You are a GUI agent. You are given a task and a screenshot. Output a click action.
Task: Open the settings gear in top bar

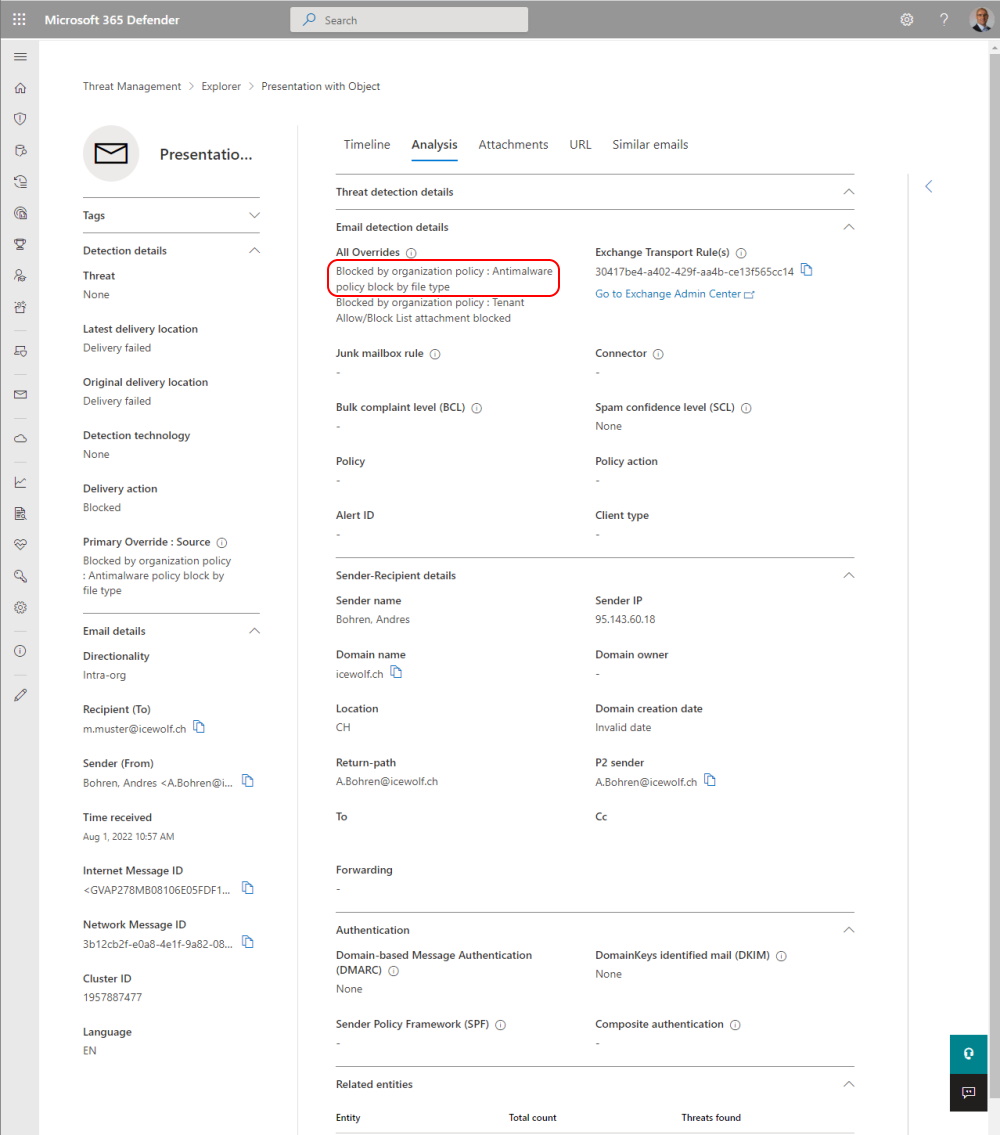point(907,20)
